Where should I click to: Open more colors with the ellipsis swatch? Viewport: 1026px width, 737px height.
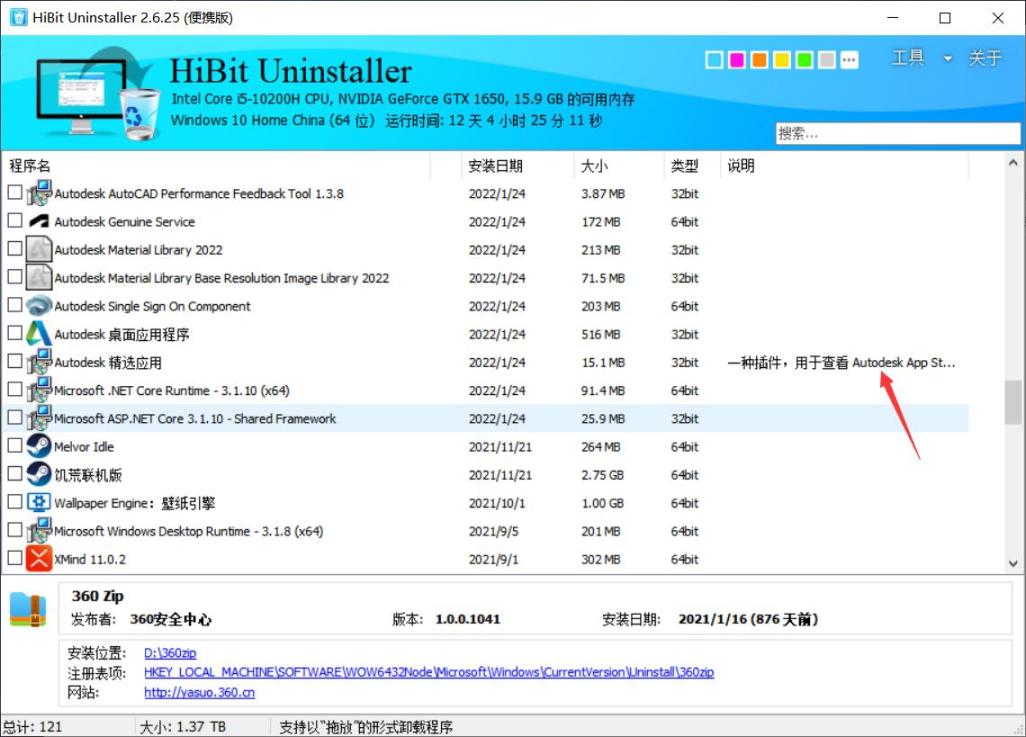tap(849, 60)
